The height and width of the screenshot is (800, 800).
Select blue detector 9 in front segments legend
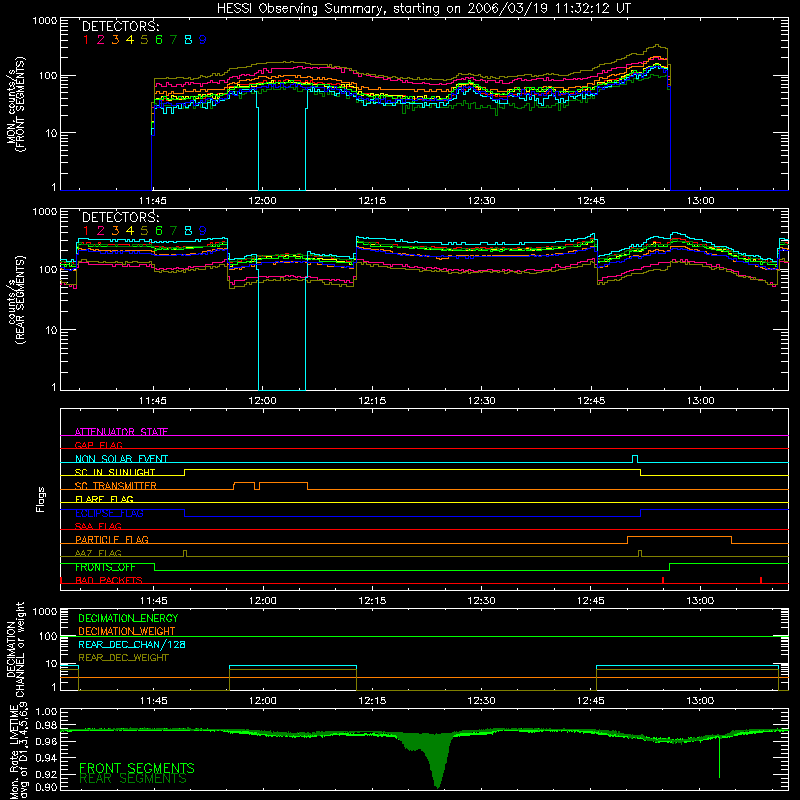tap(203, 40)
